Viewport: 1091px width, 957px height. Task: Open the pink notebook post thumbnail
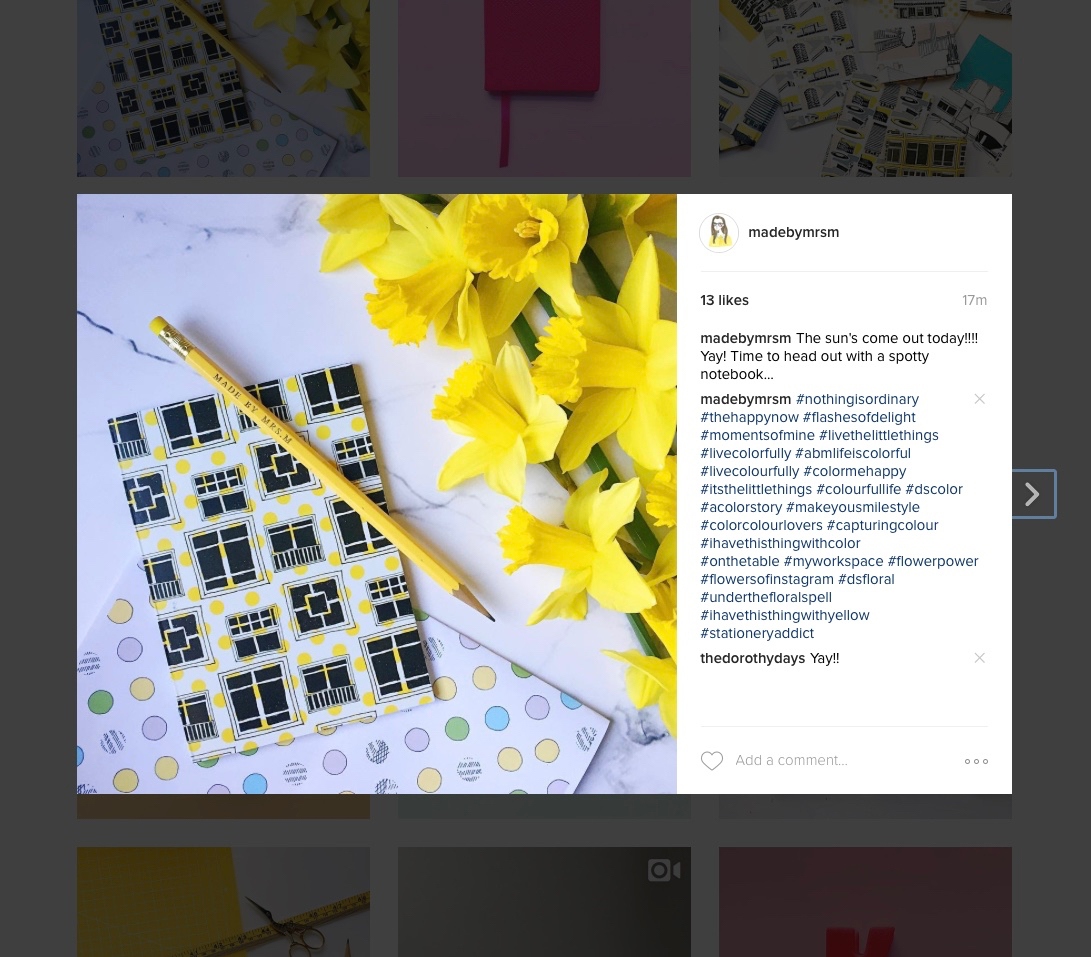pos(544,88)
